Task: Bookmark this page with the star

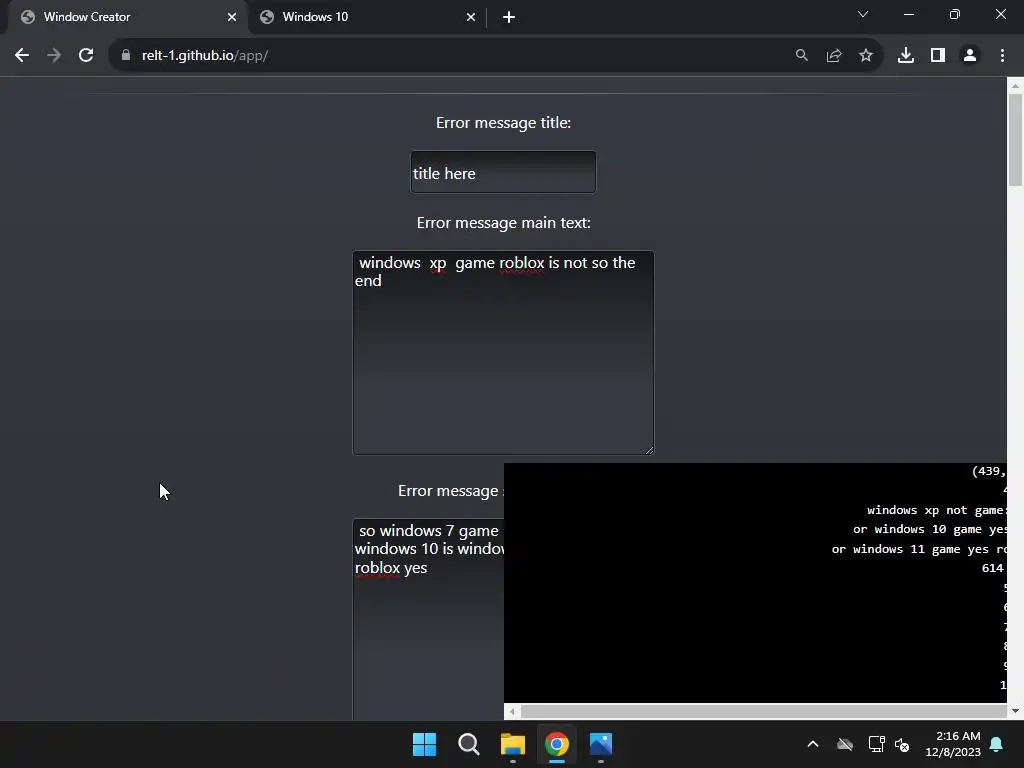Action: 866,56
